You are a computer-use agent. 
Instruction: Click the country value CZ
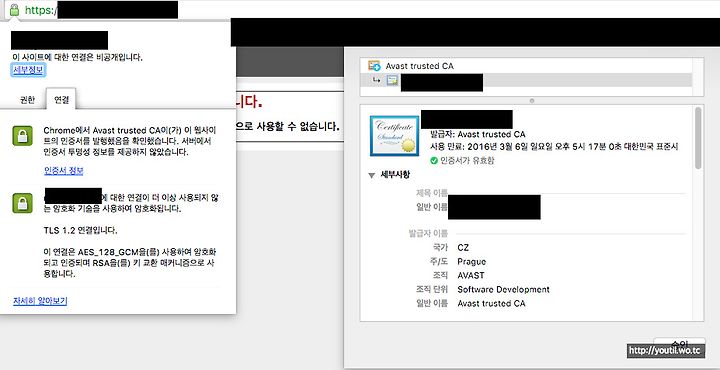(463, 247)
